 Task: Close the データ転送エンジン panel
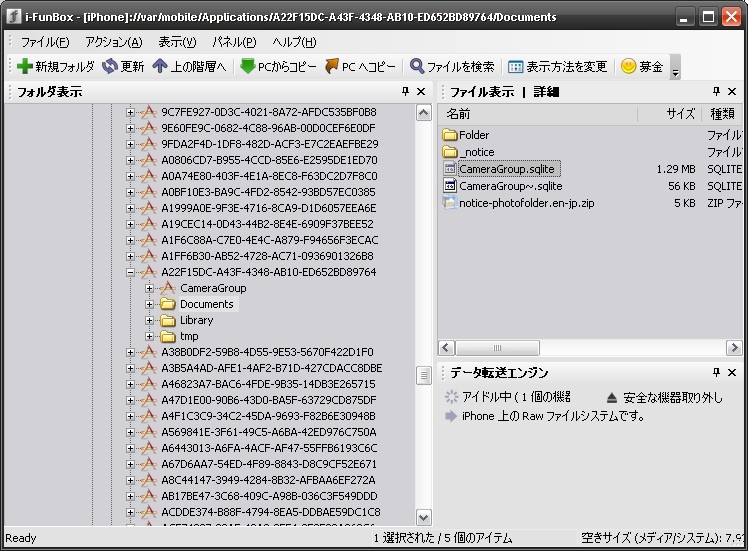click(732, 372)
